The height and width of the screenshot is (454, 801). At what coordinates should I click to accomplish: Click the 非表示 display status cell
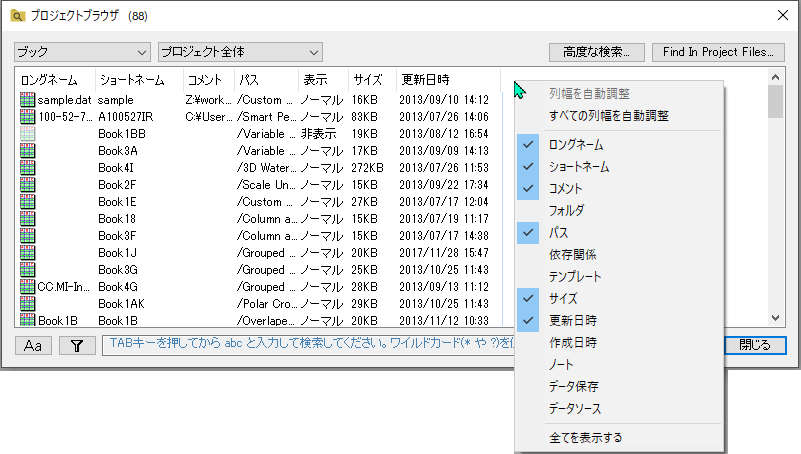pyautogui.click(x=318, y=134)
